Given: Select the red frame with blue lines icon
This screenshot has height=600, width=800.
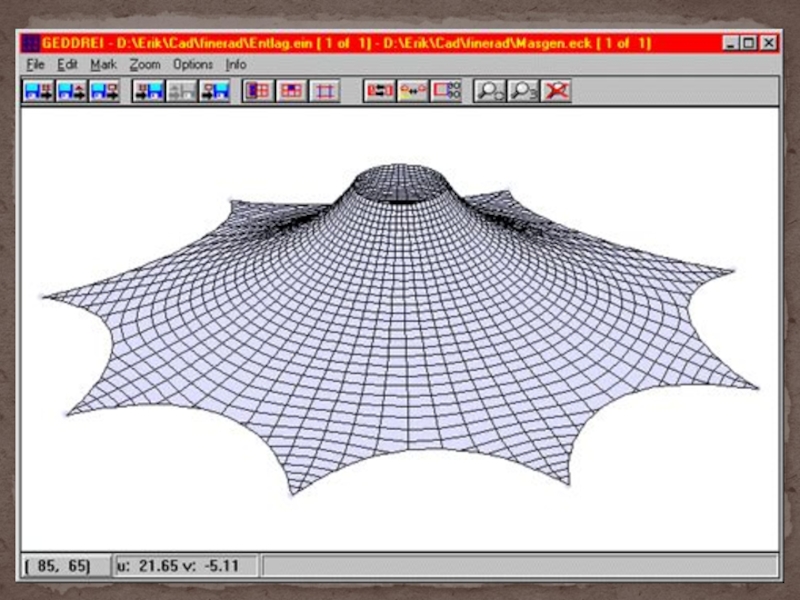Looking at the screenshot, I should 324,91.
